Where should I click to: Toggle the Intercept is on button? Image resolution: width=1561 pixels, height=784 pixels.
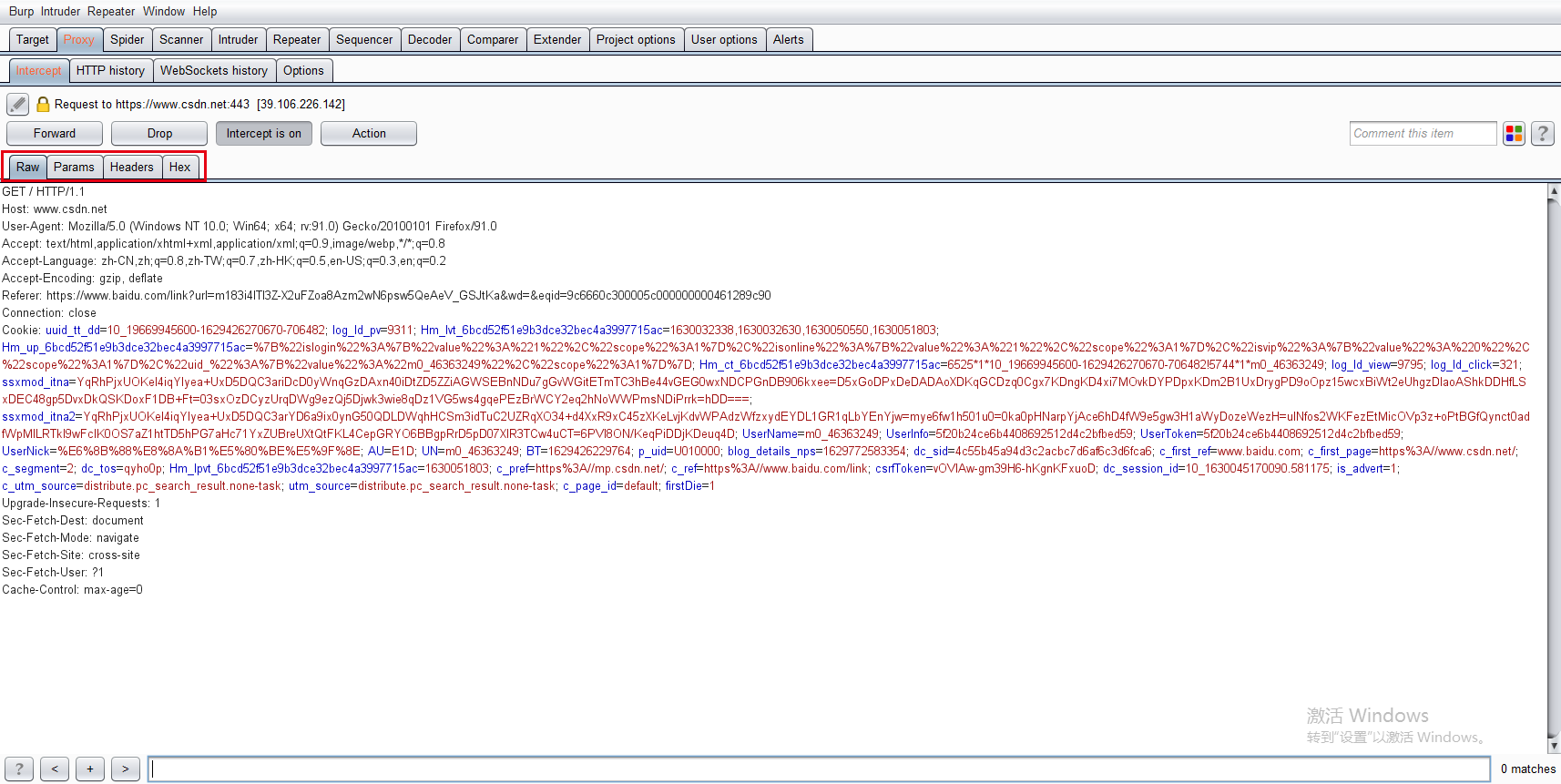pyautogui.click(x=264, y=133)
